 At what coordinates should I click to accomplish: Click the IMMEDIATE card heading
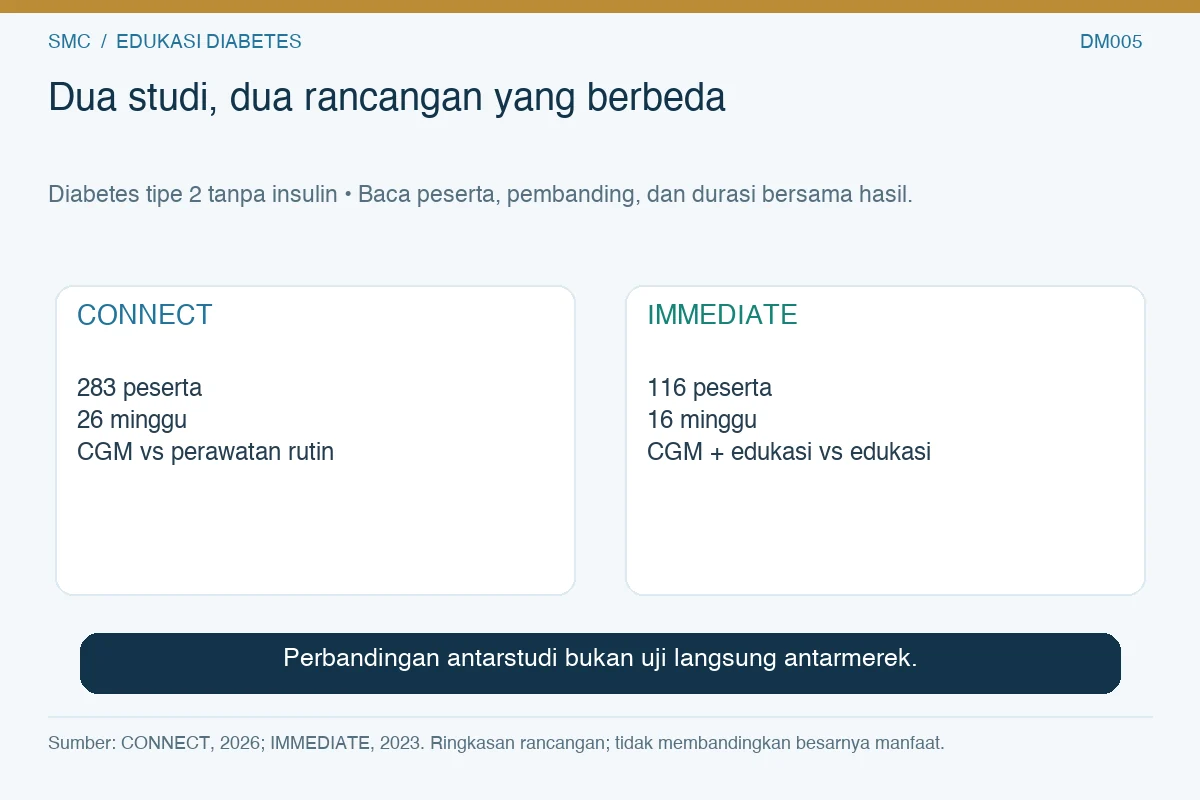722,315
